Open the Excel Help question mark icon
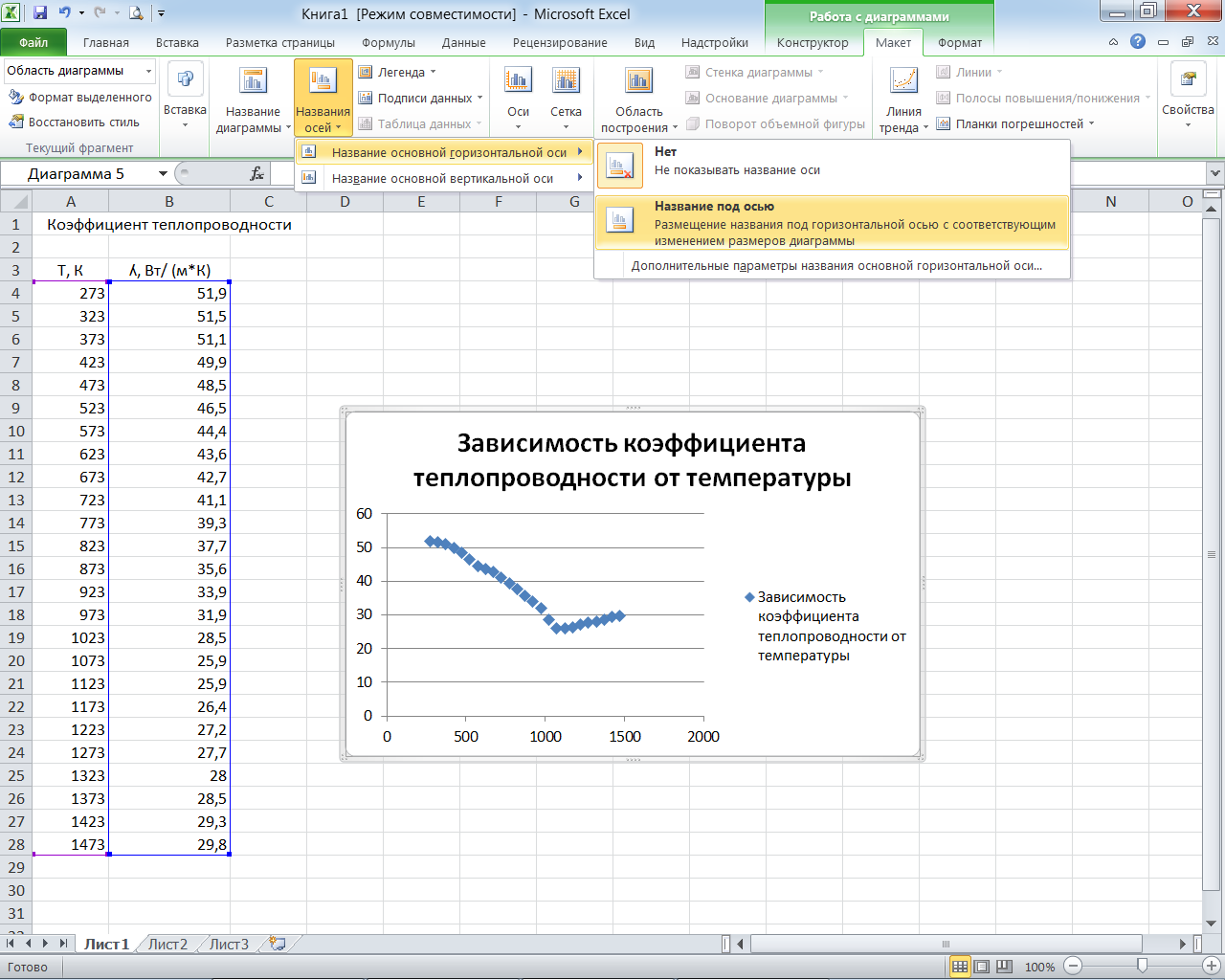Image resolution: width=1225 pixels, height=980 pixels. [1137, 42]
